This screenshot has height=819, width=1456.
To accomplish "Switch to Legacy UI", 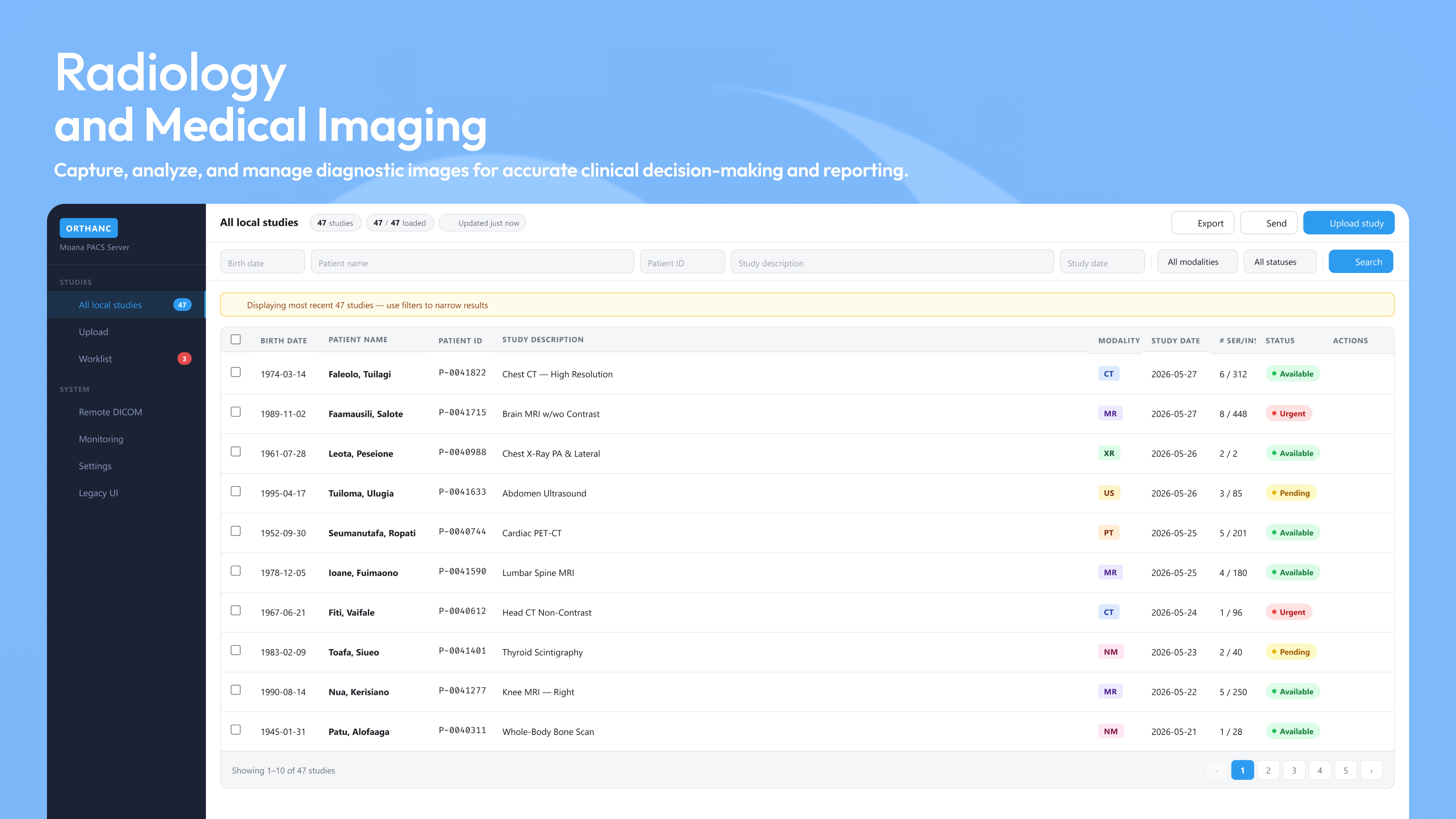I will (126, 493).
